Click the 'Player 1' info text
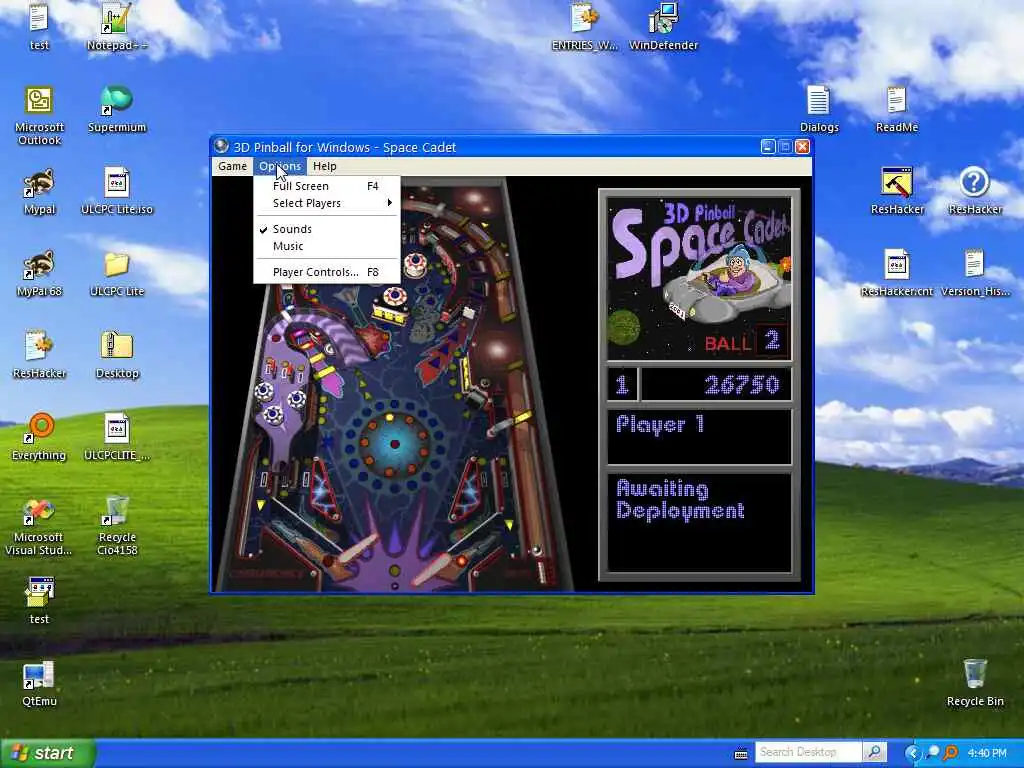Screen dimensions: 1024x768 [660, 424]
